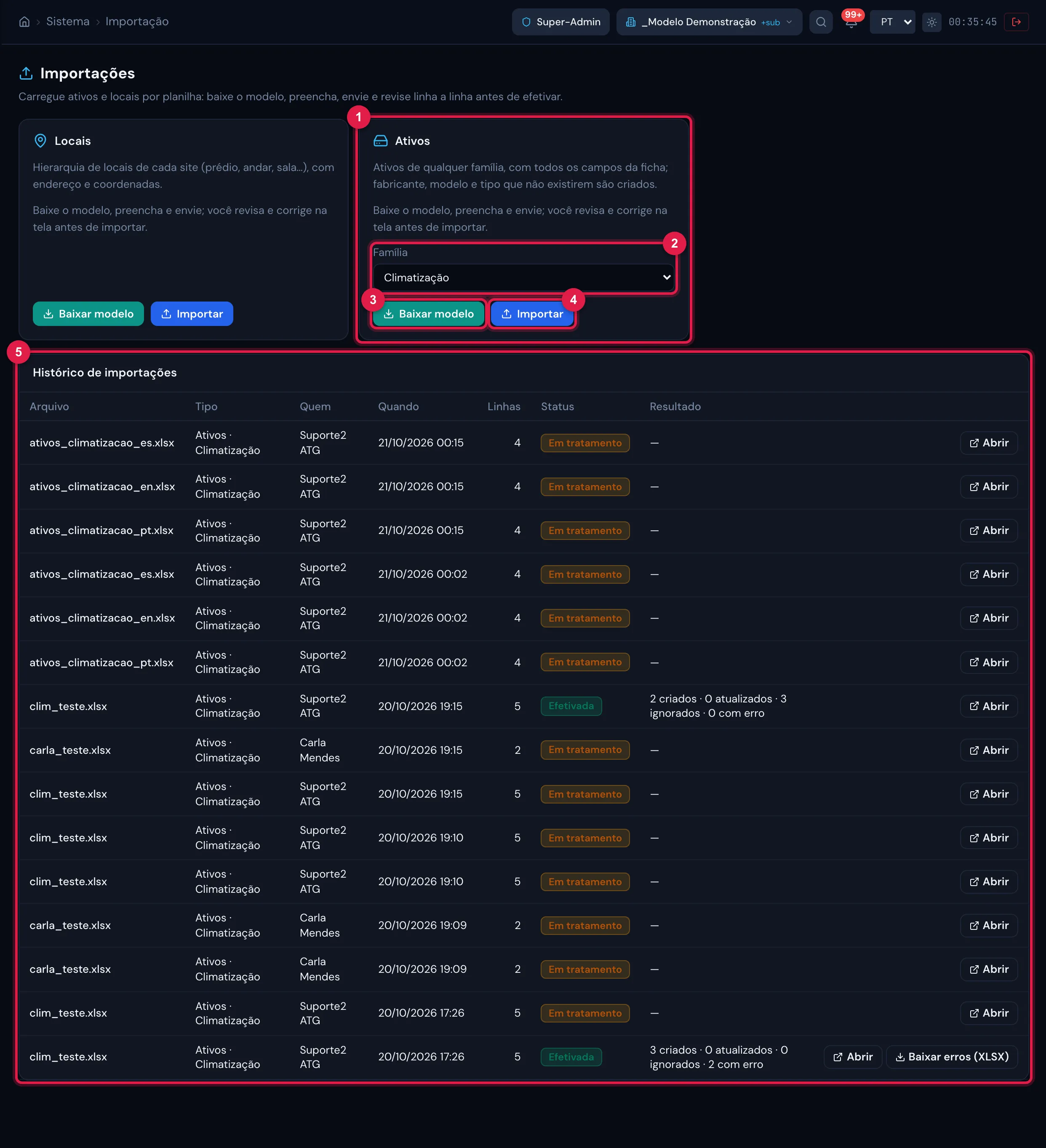Click Sistema in the breadcrumb
Viewport: 1046px width, 1148px height.
click(68, 21)
